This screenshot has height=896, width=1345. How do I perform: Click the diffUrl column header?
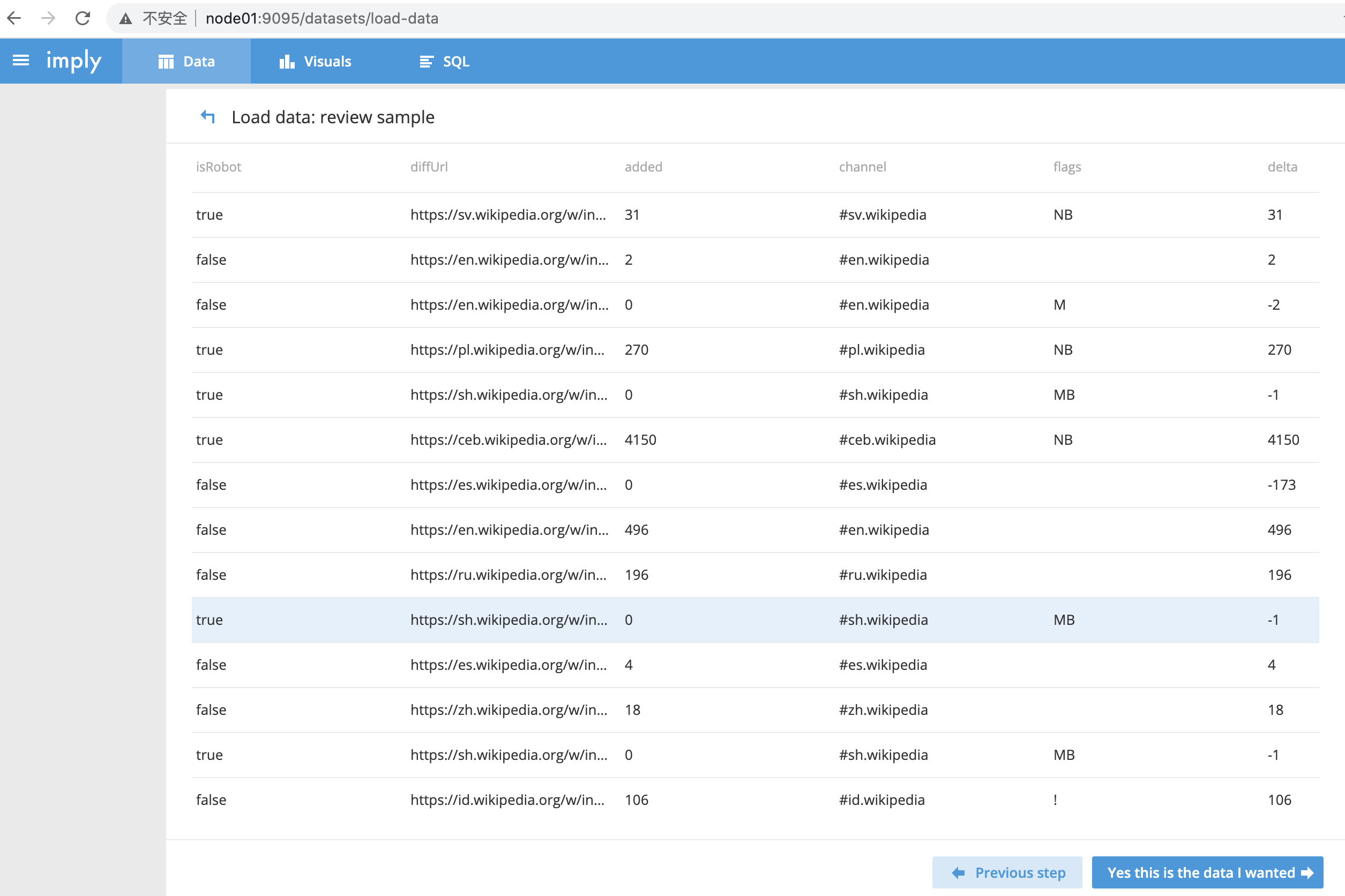(x=429, y=167)
